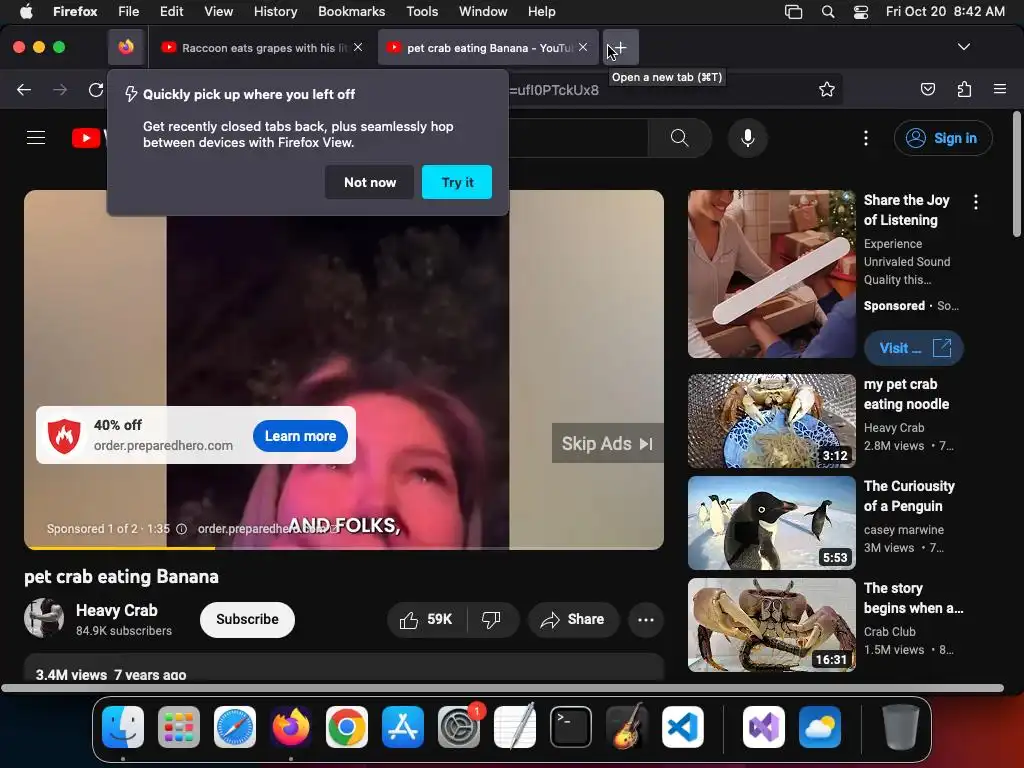
Task: Launch Visual Studio Code from the Dock
Action: click(682, 727)
